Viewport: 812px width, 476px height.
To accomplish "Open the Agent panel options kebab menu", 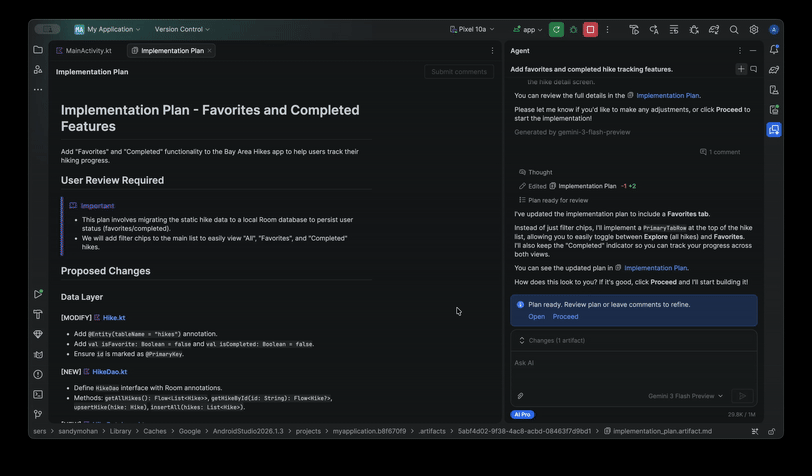I will pyautogui.click(x=740, y=51).
